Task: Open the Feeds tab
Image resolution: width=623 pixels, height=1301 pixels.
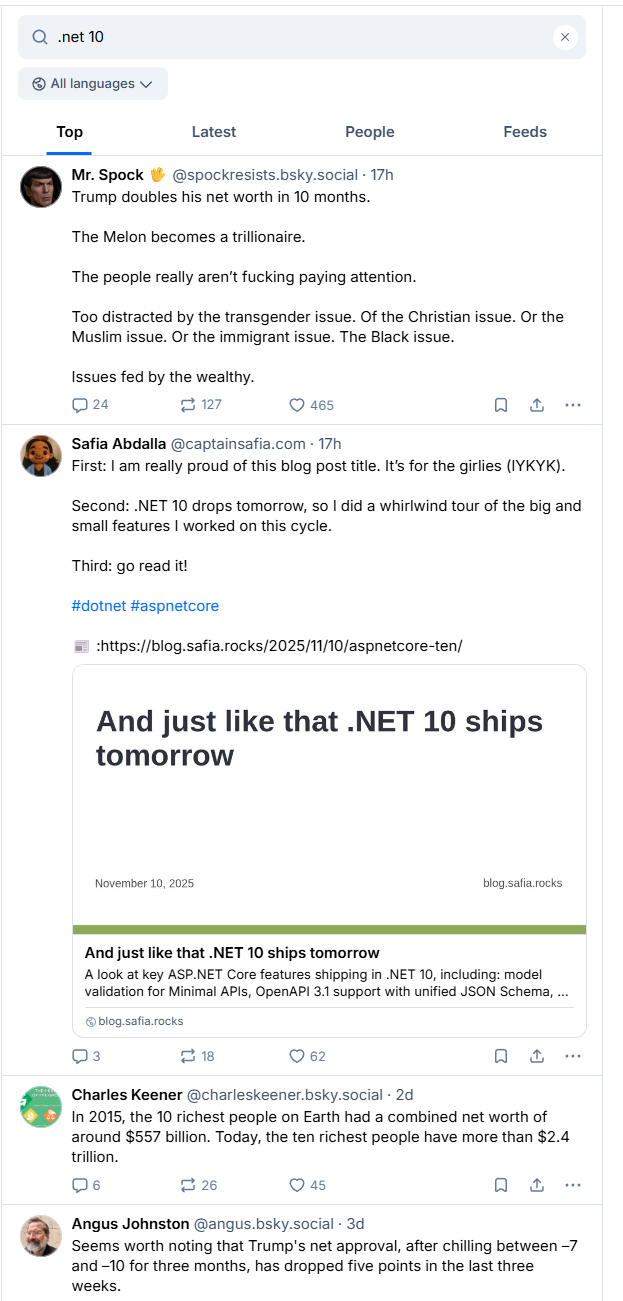Action: pos(525,132)
